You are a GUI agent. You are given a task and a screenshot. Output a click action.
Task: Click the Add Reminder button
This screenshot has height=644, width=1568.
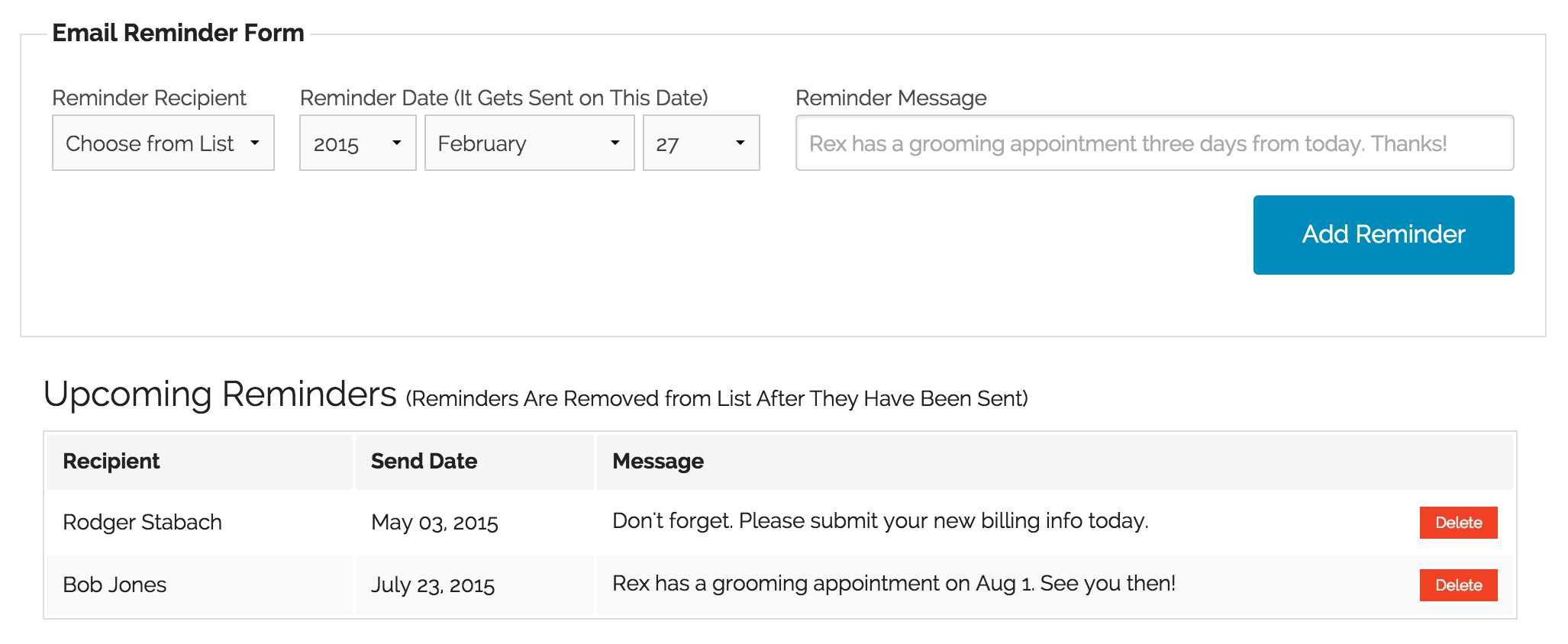[1383, 235]
